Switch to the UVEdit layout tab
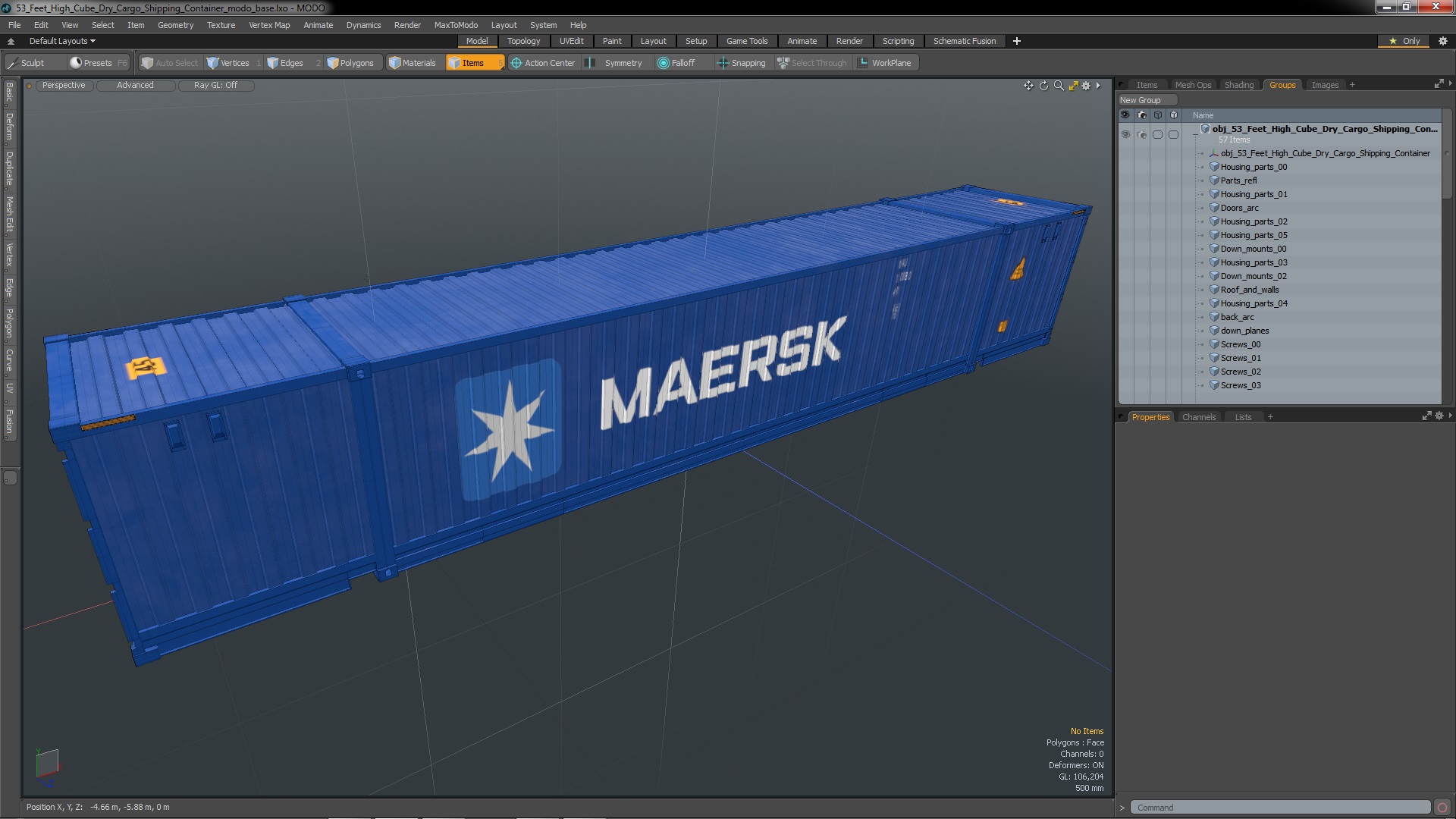 pos(571,41)
